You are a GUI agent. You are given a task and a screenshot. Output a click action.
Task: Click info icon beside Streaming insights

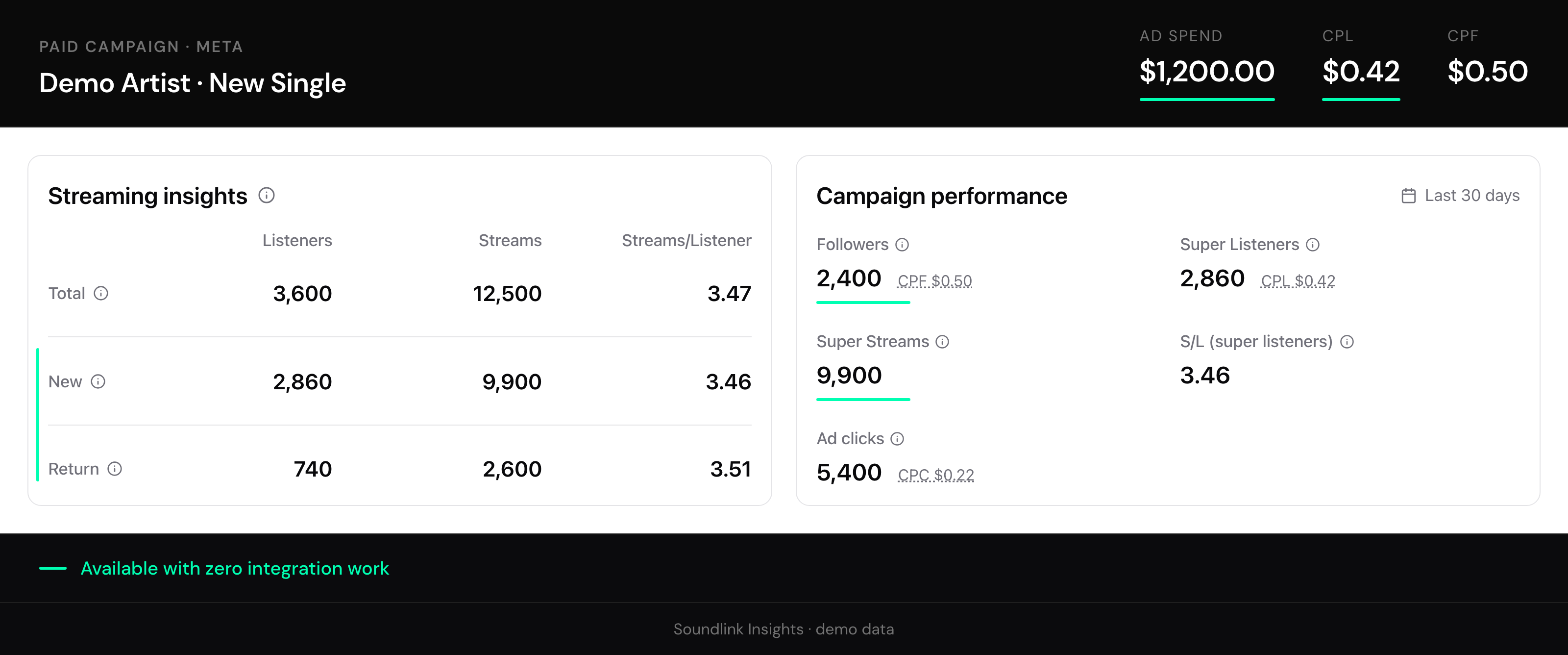coord(267,196)
